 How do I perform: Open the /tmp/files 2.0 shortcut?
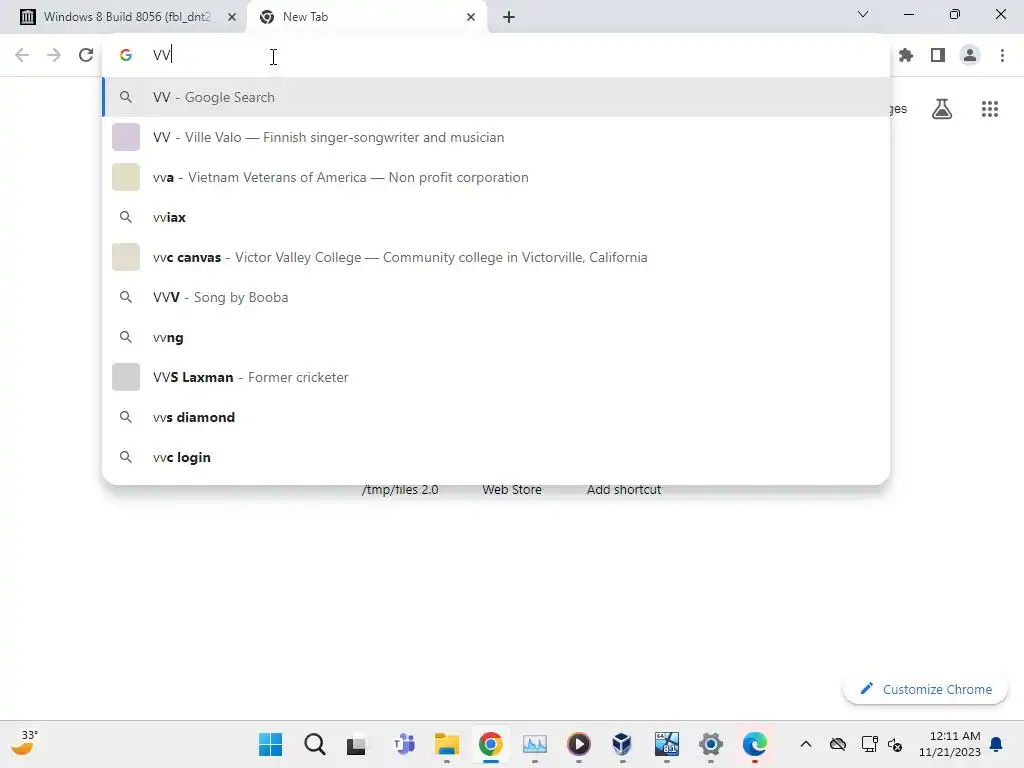click(x=400, y=490)
